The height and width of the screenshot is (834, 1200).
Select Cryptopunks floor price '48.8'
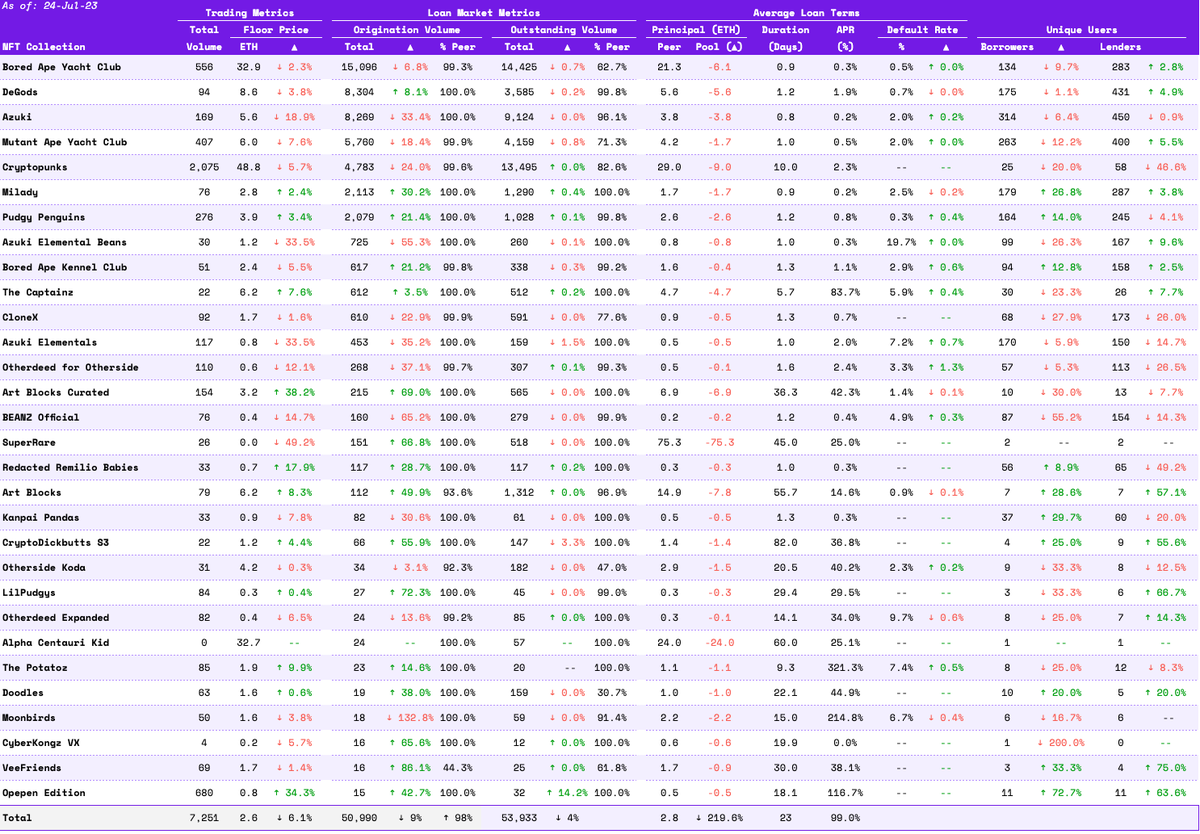(248, 167)
